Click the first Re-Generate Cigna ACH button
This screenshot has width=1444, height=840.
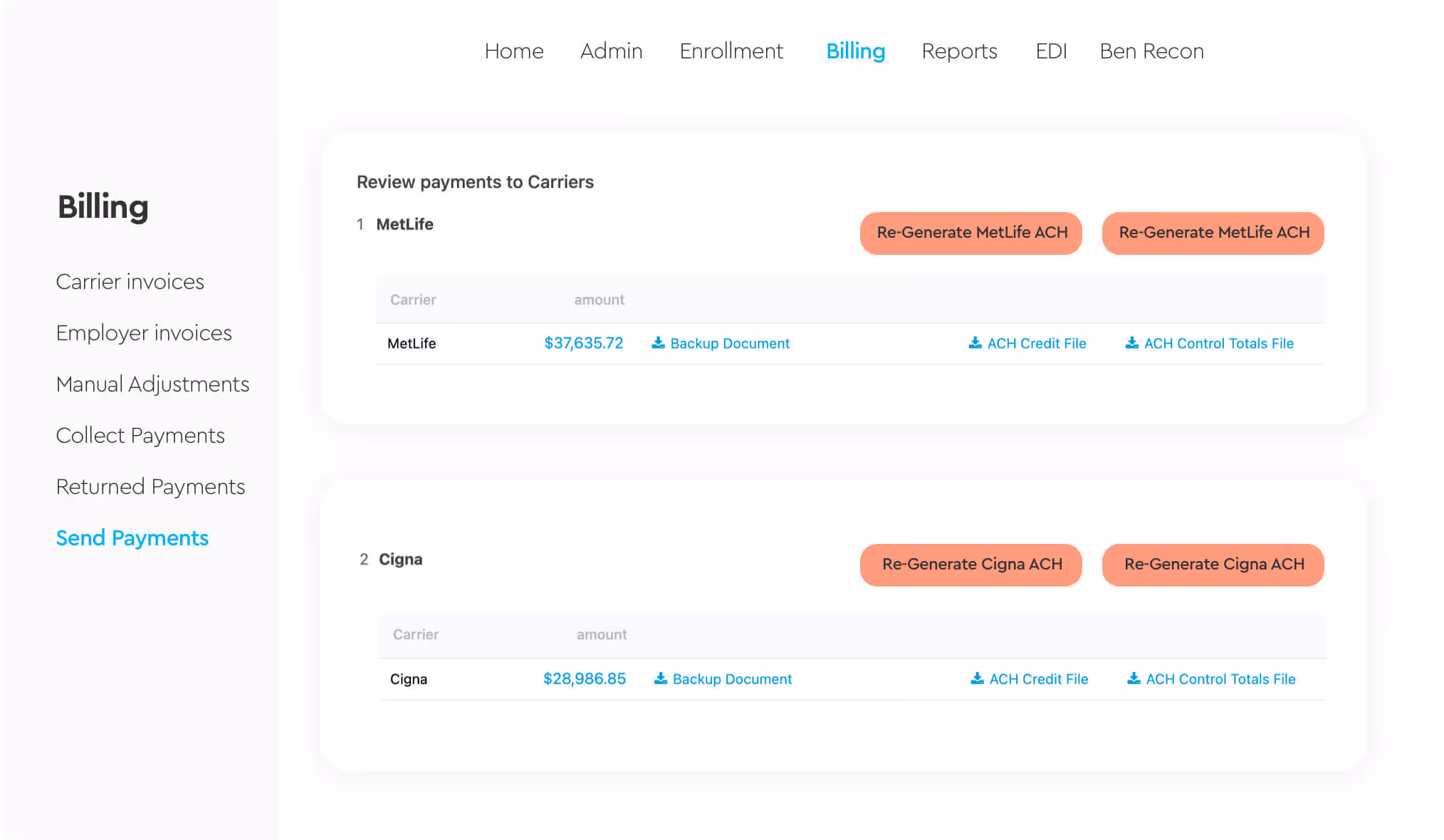[971, 565]
